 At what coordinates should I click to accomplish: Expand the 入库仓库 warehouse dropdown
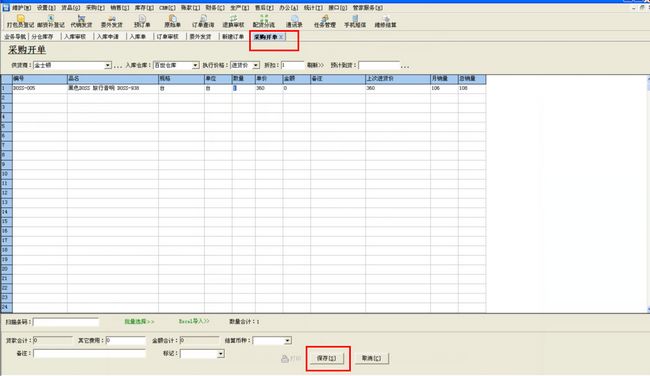(x=195, y=65)
